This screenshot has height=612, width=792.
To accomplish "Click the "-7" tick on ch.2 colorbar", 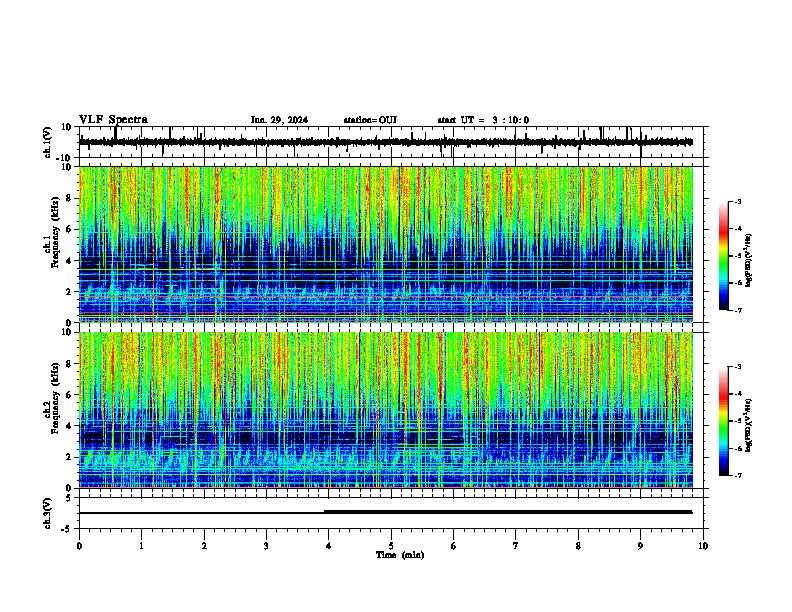I will pos(738,476).
